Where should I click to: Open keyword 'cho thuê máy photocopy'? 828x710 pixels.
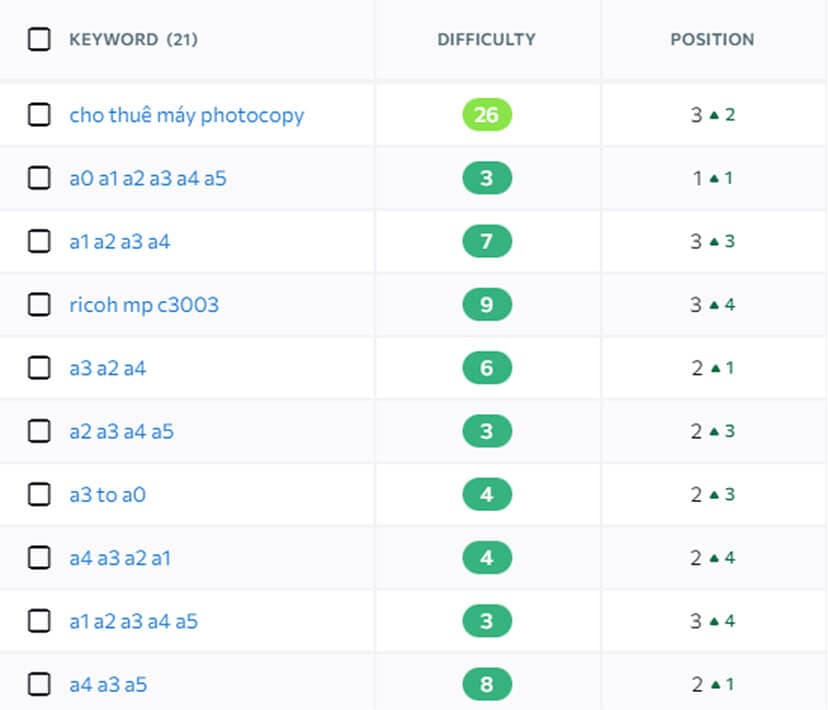tap(186, 115)
